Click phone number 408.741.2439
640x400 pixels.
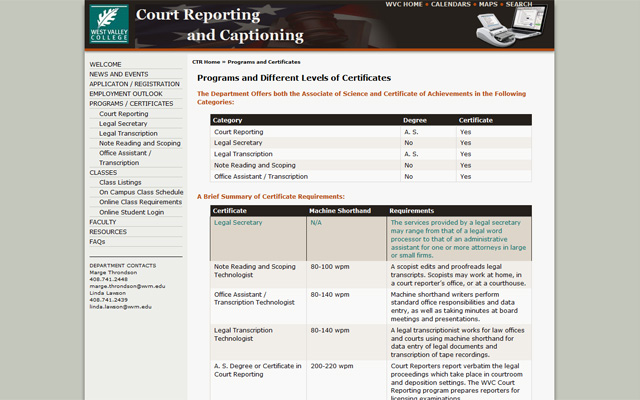(x=109, y=300)
